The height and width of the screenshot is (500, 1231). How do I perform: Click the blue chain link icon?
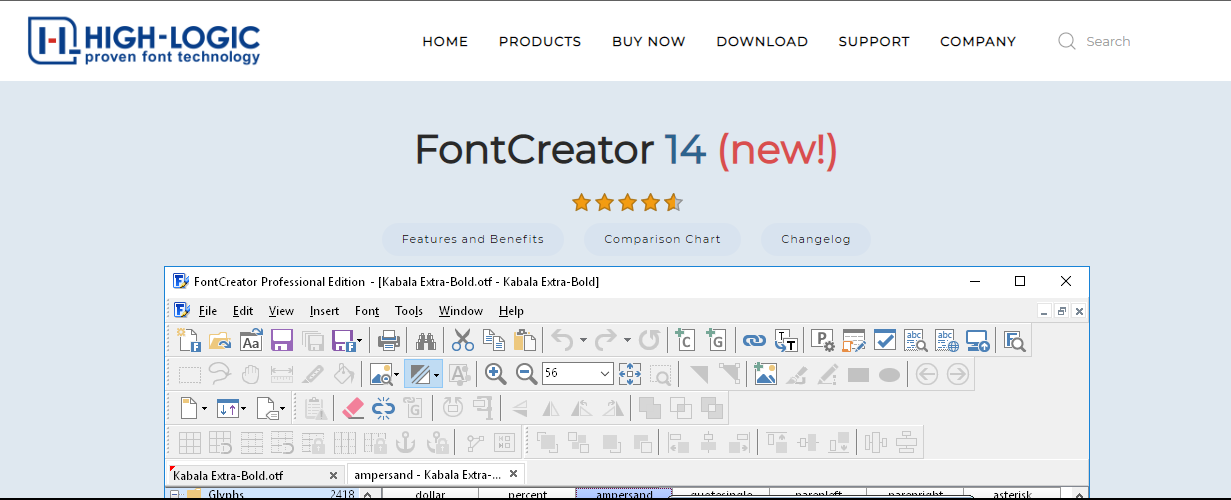tap(754, 340)
